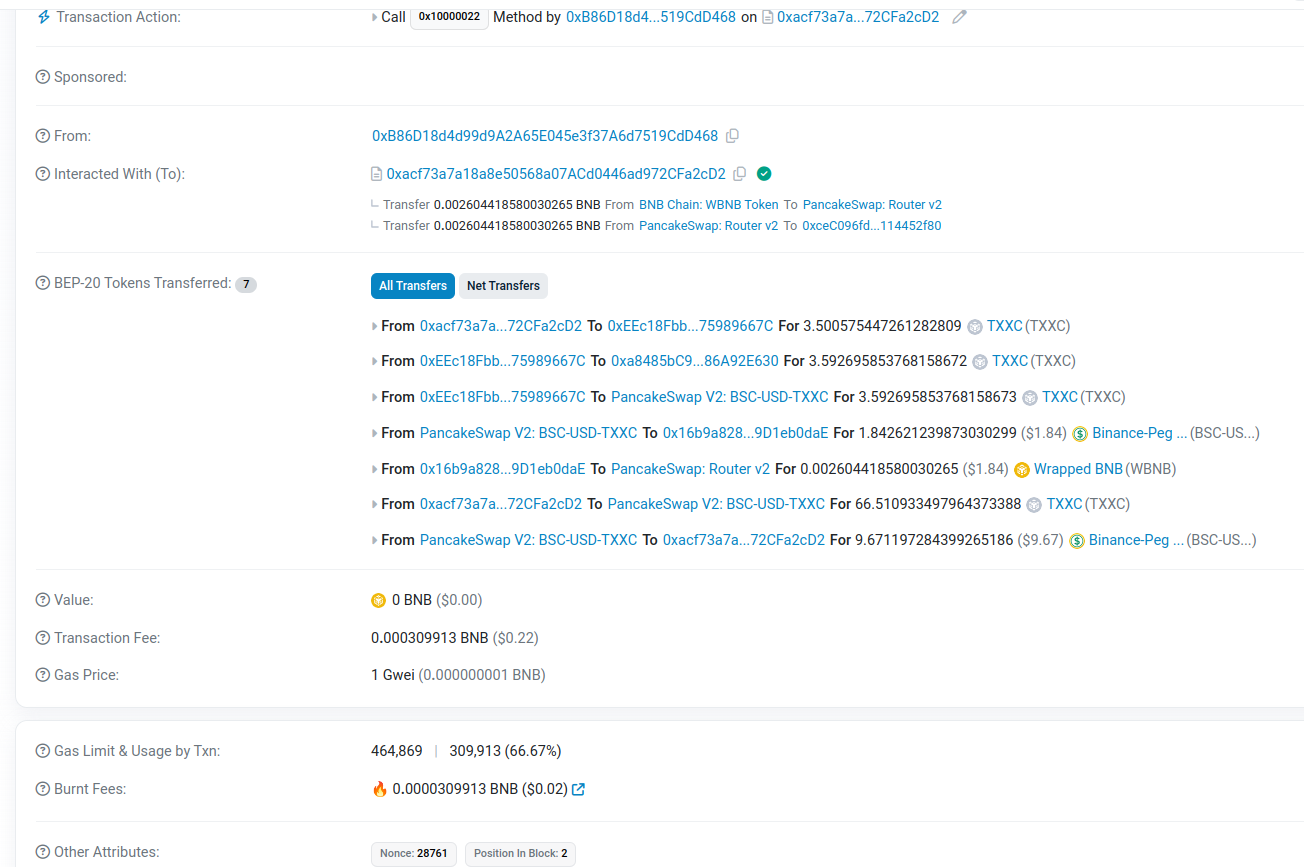Click the contract file icon before 0xacf73a7a18a8e...
1304x867 pixels.
click(x=376, y=174)
